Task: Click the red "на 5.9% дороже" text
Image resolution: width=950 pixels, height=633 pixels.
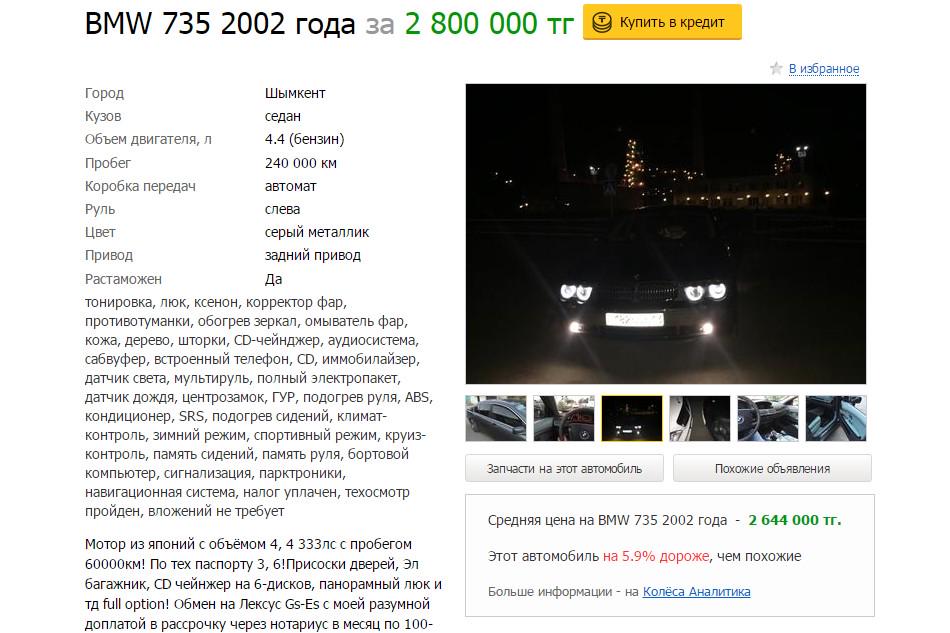Action: coord(656,556)
